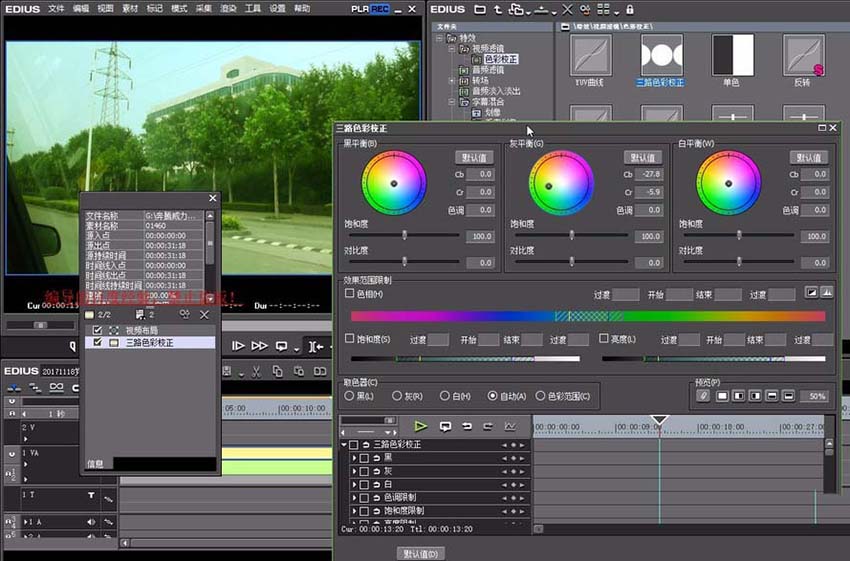Select the 自动(A) radio button
The image size is (850, 561).
tap(492, 396)
